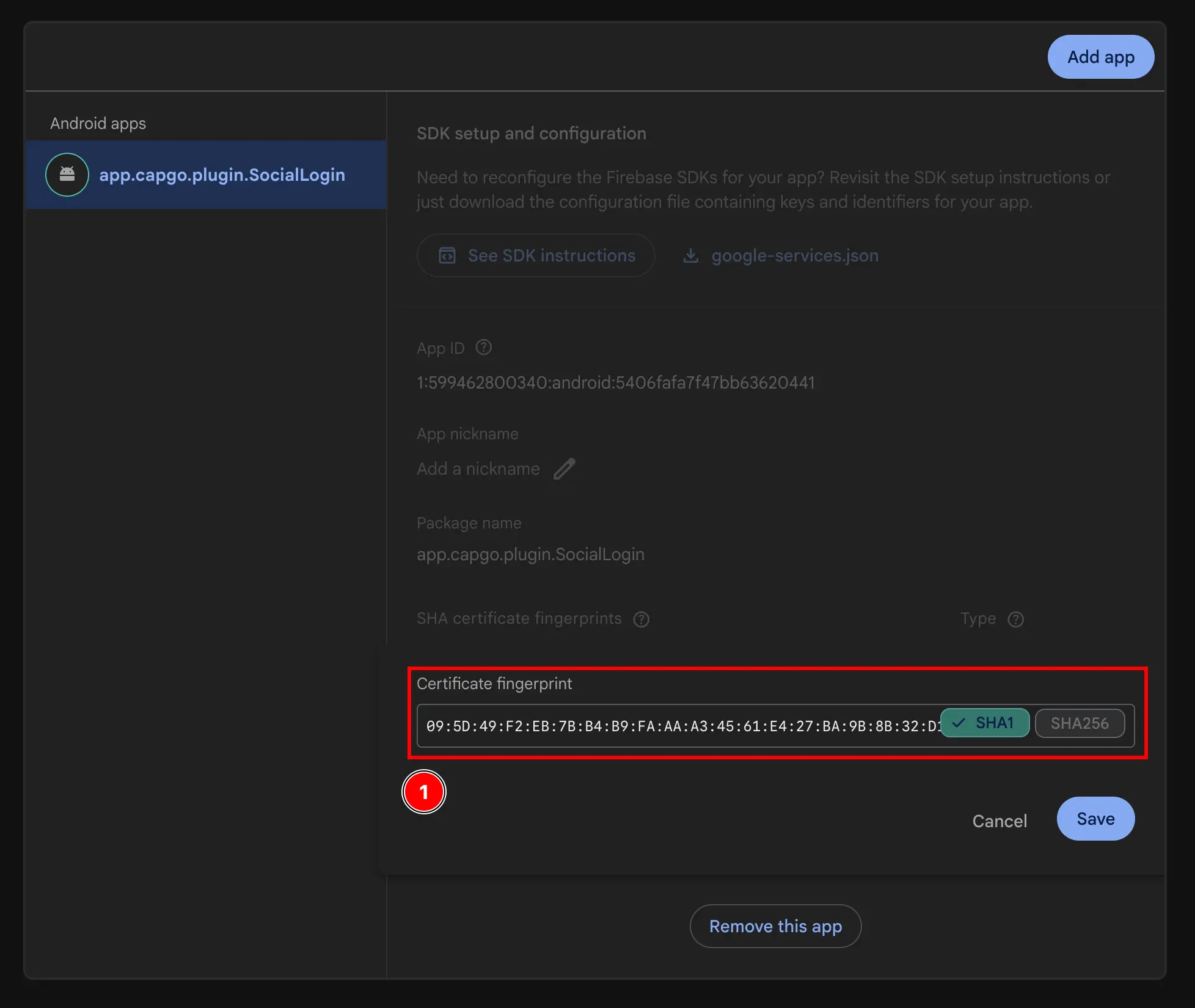
Task: Click the SDK instructions window icon
Action: [x=447, y=255]
